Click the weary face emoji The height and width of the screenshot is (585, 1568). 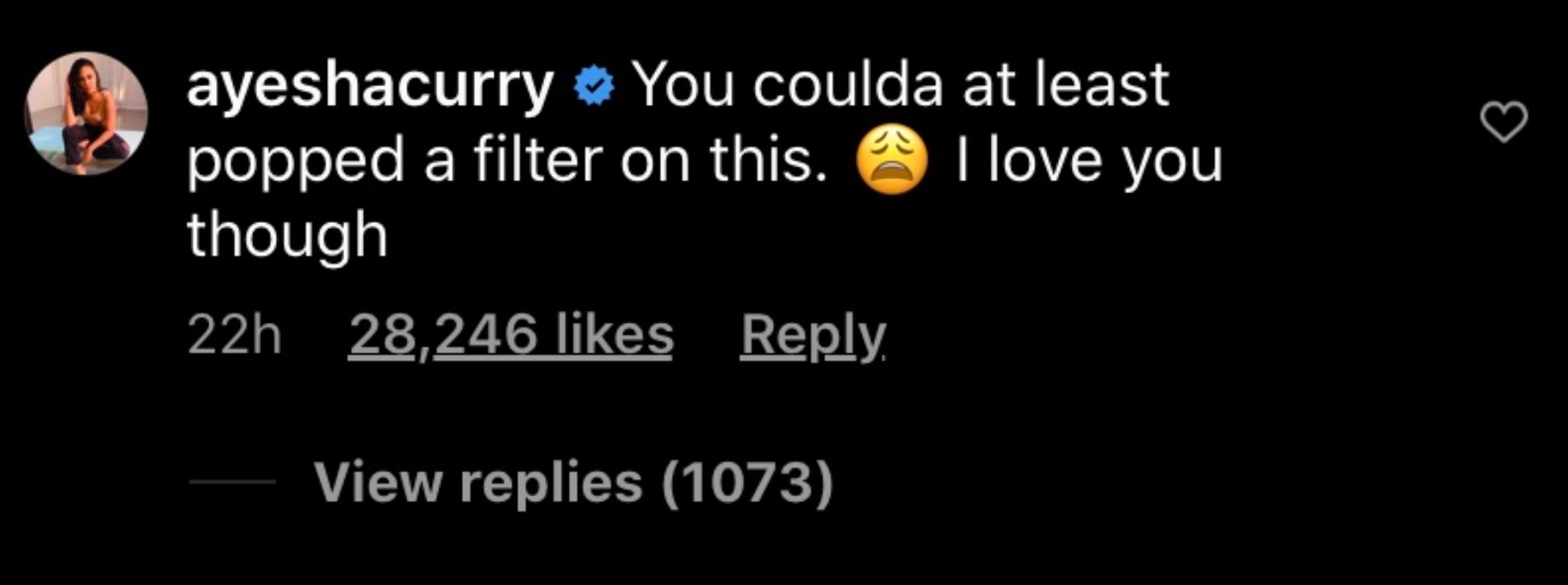892,163
